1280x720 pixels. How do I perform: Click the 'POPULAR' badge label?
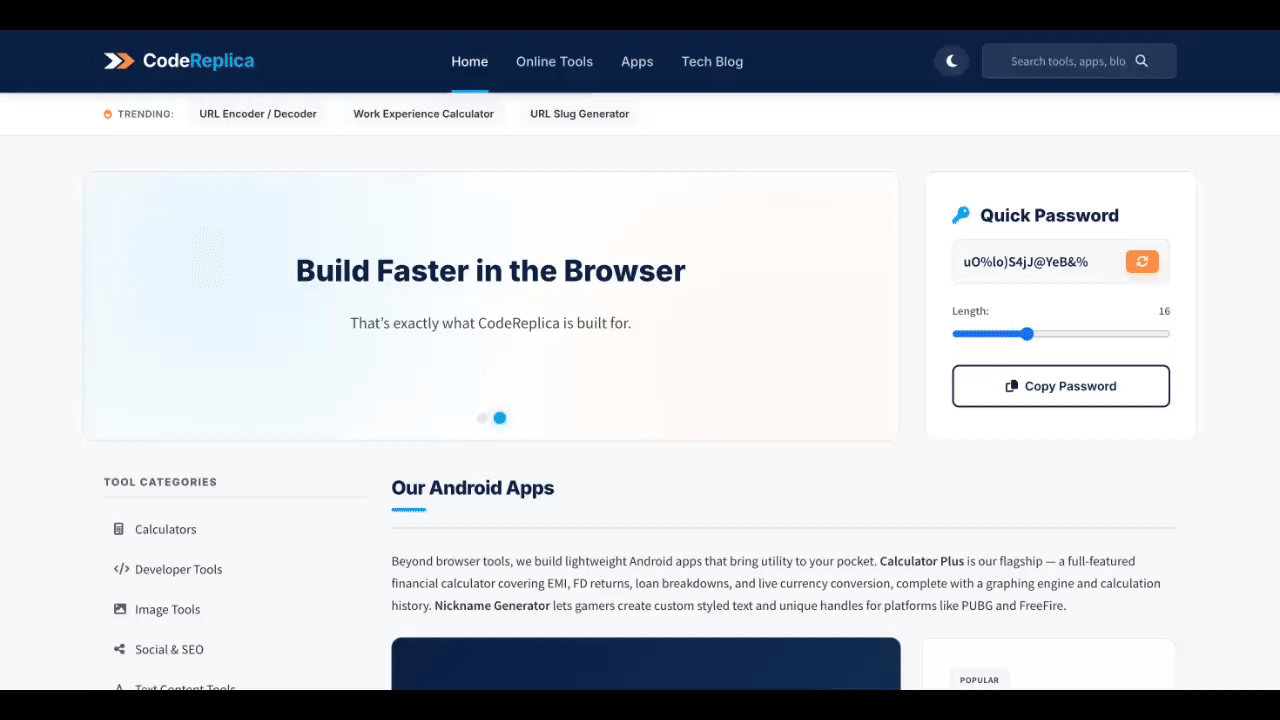click(979, 680)
